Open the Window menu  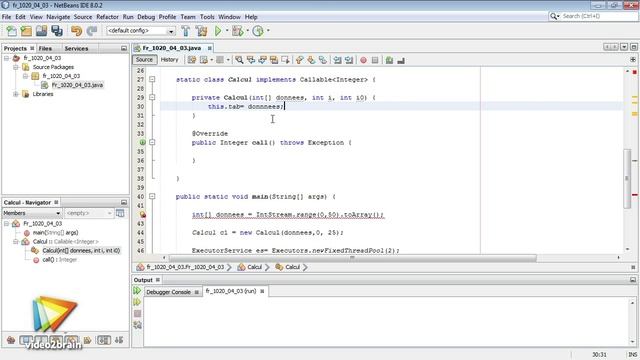pyautogui.click(x=229, y=17)
